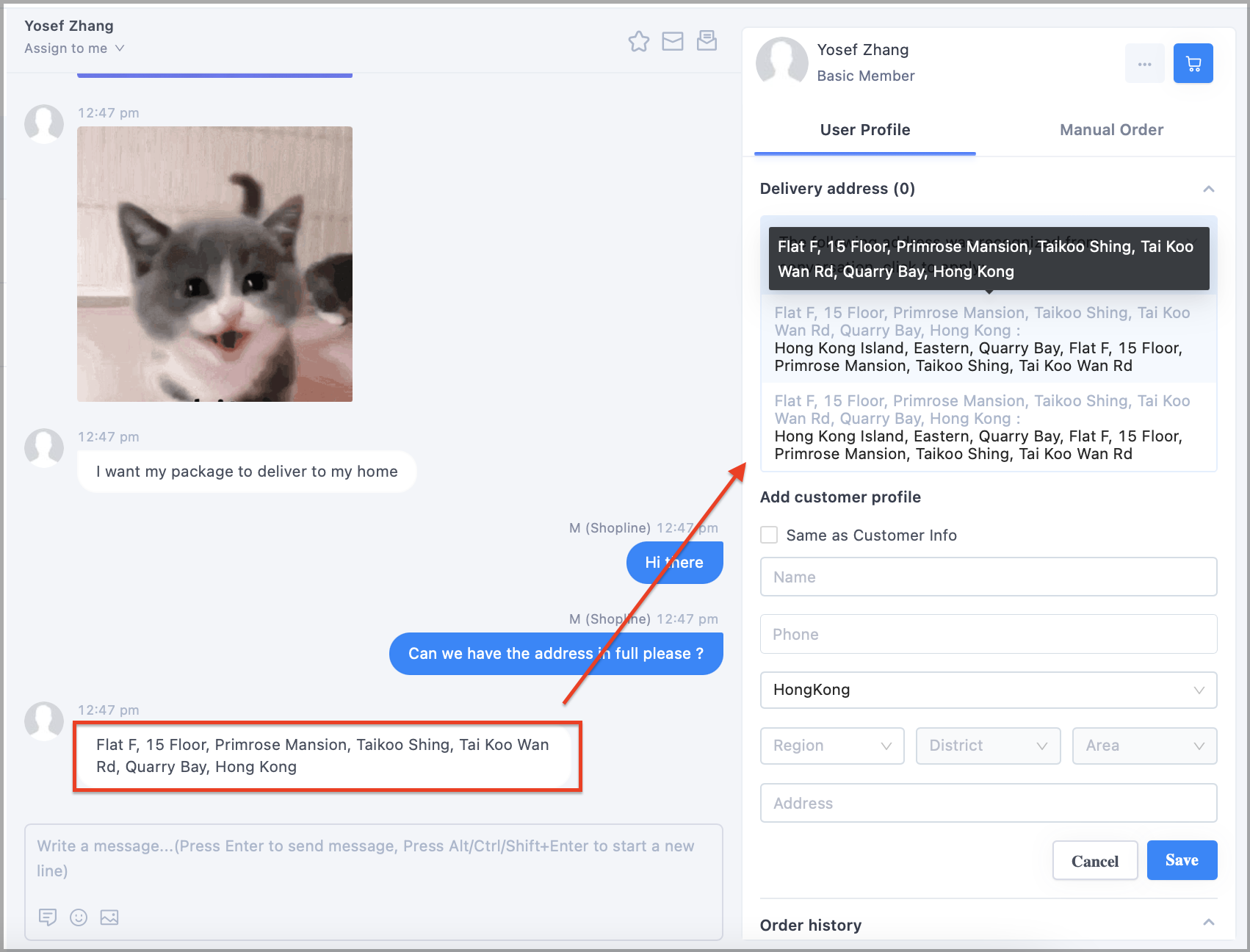This screenshot has width=1250, height=952.
Task: Select the first suggested address entry
Action: pos(989,339)
